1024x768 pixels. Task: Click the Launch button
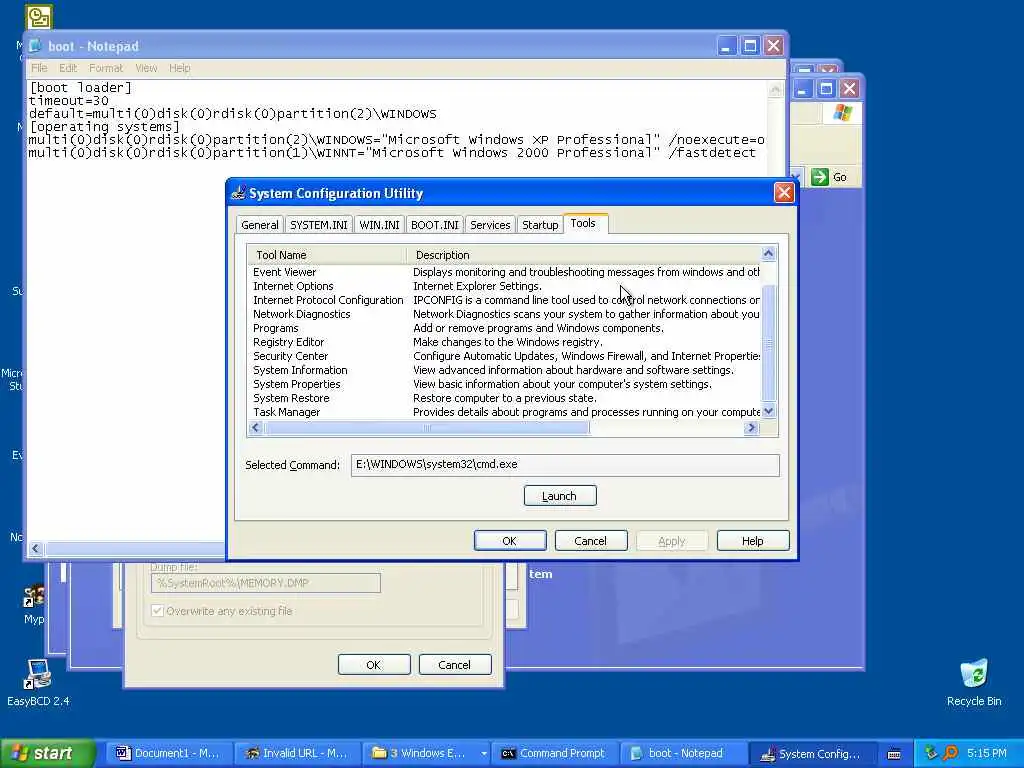(x=560, y=496)
